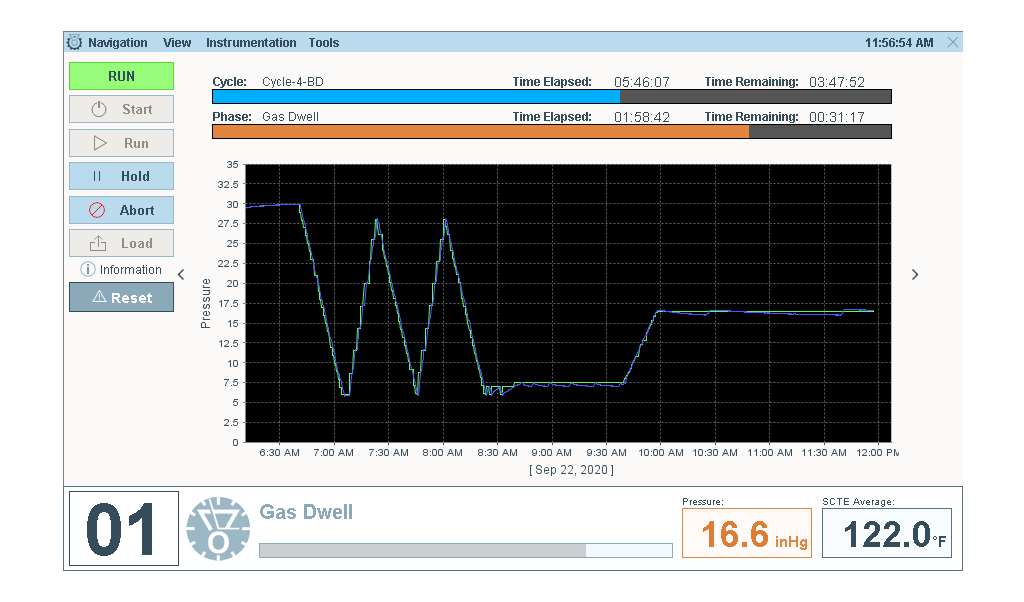Select the 16.6 inHg pressure readout
Viewport: 1024px width, 602px height.
(x=745, y=534)
